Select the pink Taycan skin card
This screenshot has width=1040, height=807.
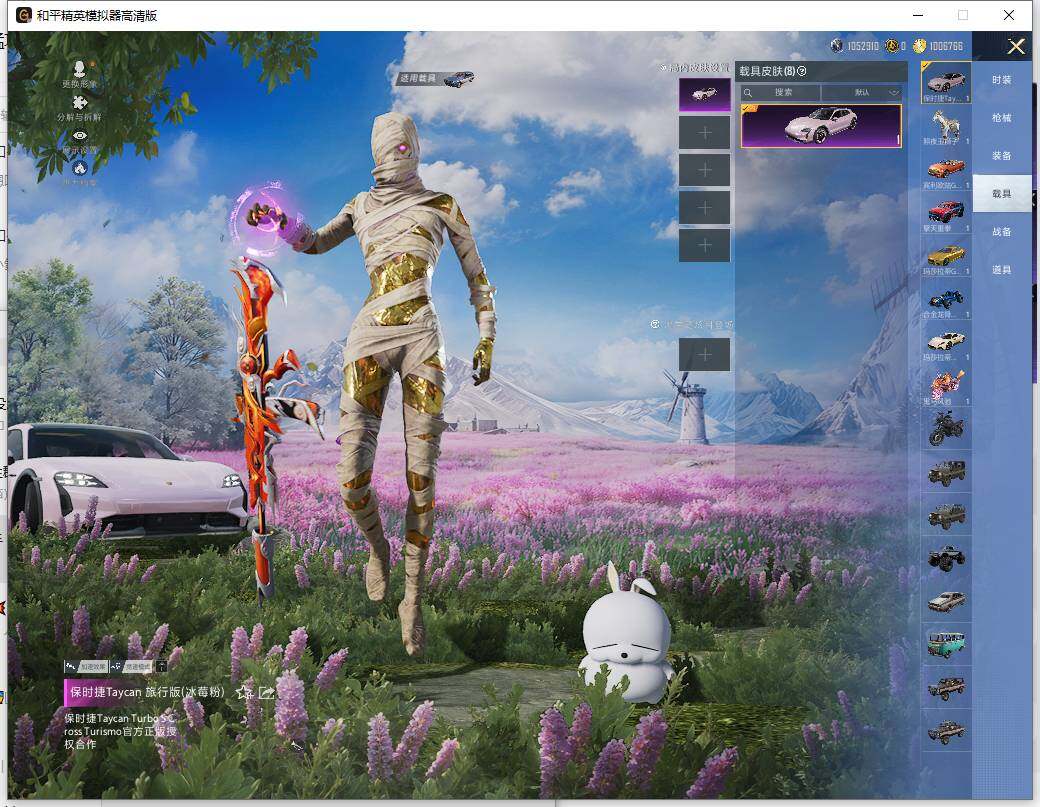click(x=820, y=126)
